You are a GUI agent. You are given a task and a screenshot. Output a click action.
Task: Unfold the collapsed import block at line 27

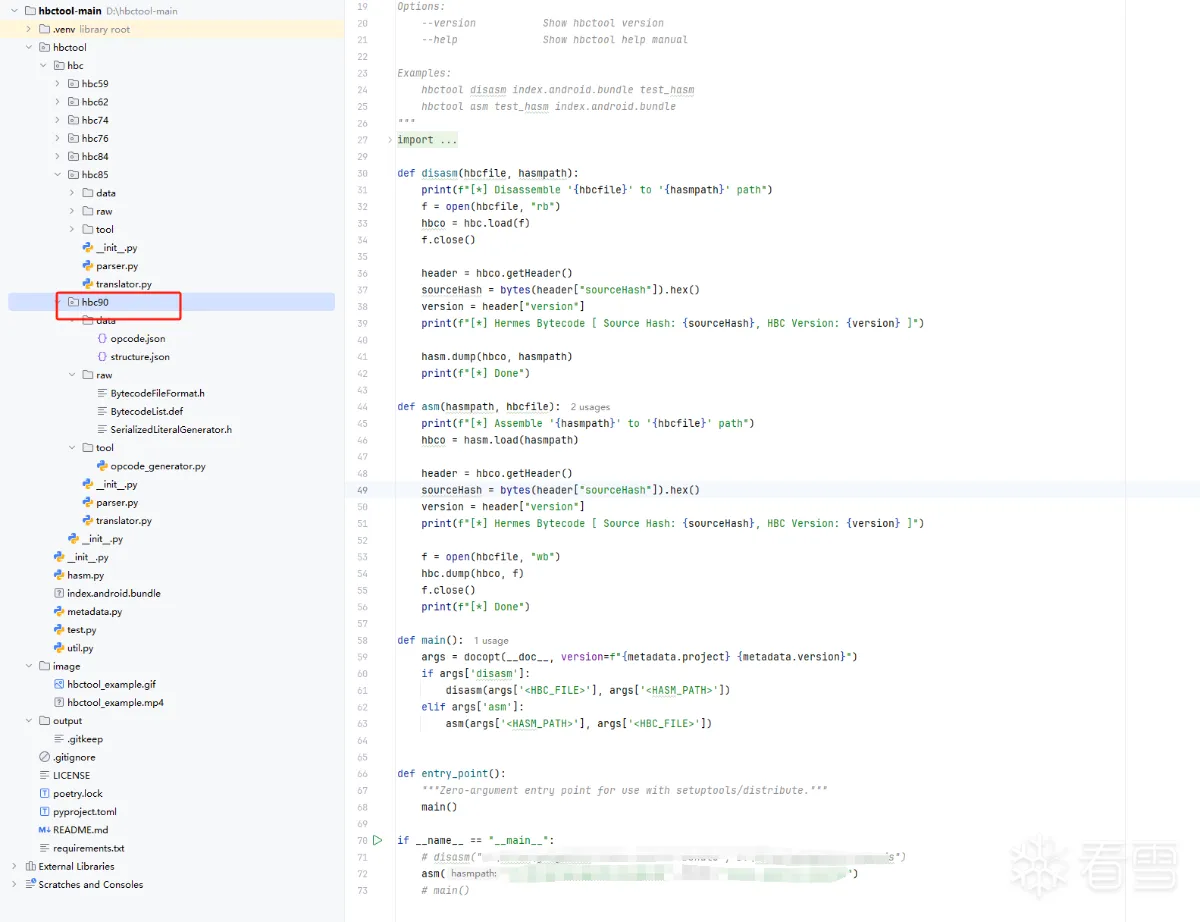(389, 140)
